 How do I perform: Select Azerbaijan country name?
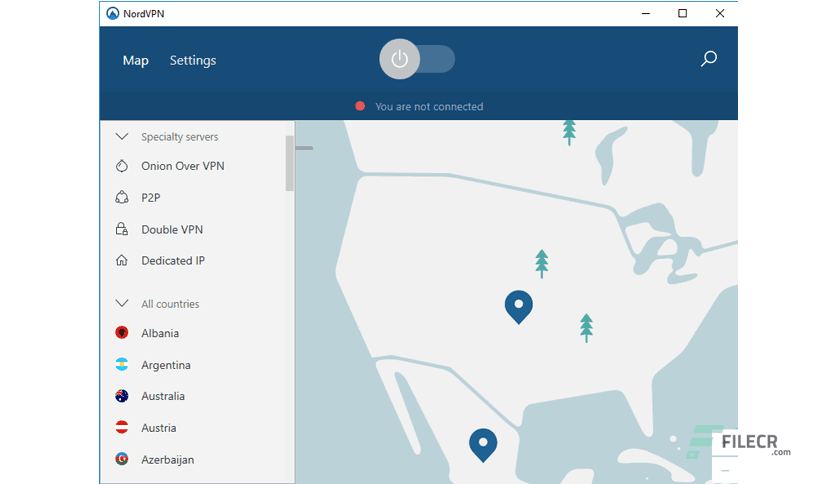tap(168, 459)
